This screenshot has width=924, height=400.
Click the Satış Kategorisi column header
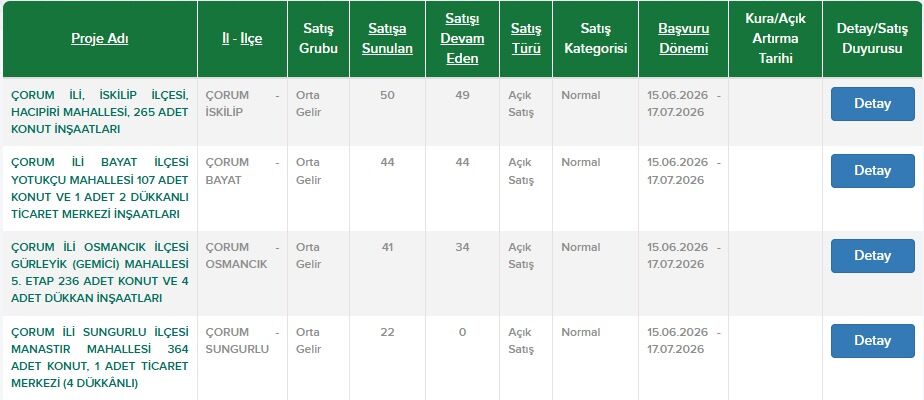pos(595,38)
